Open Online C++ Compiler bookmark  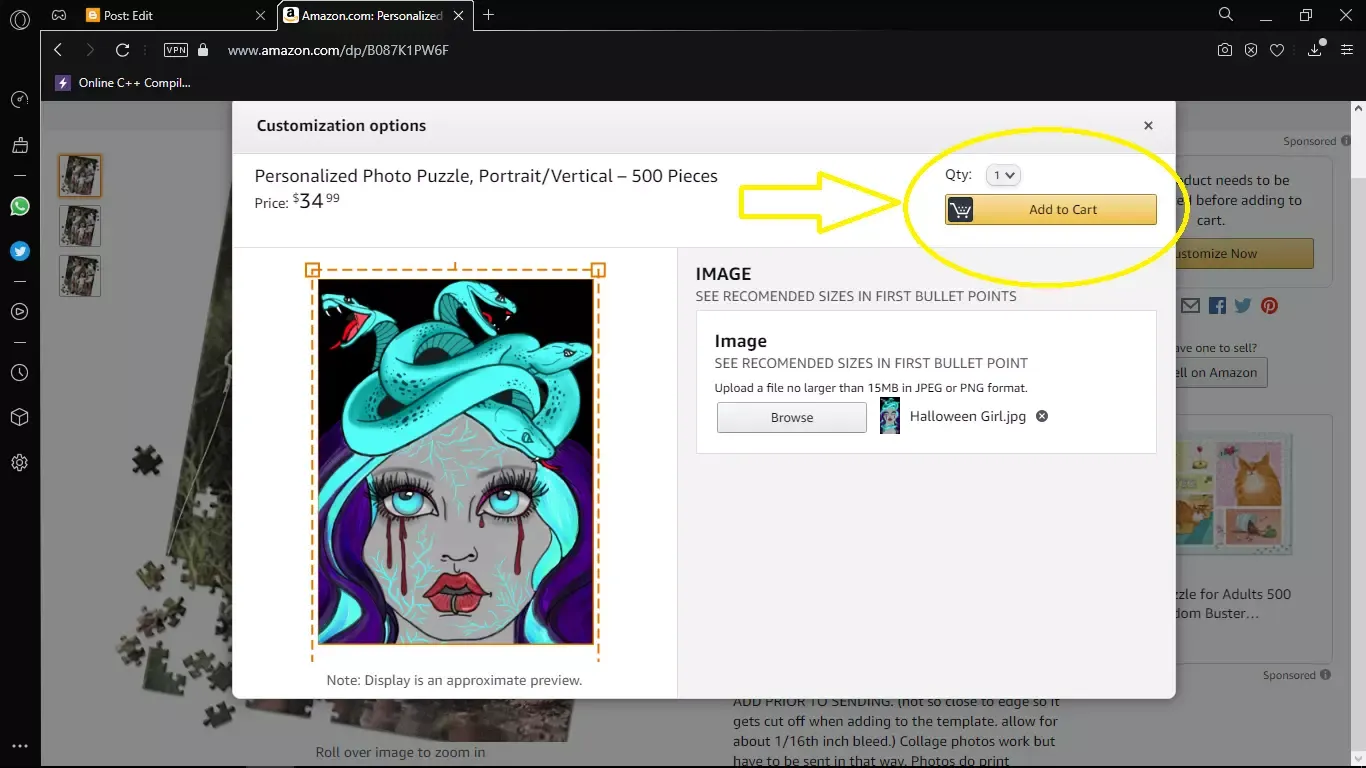coord(122,82)
